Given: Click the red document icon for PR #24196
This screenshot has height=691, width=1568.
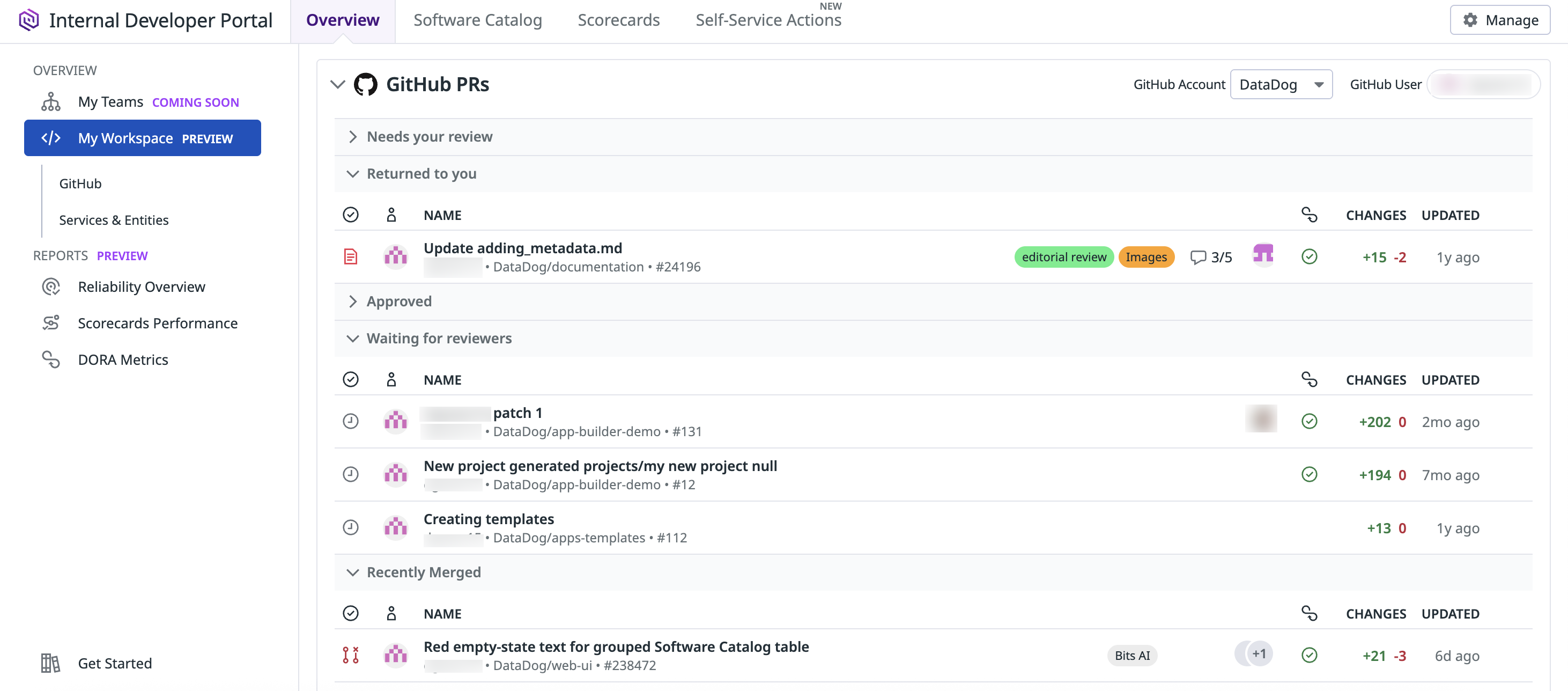Looking at the screenshot, I should [x=351, y=257].
